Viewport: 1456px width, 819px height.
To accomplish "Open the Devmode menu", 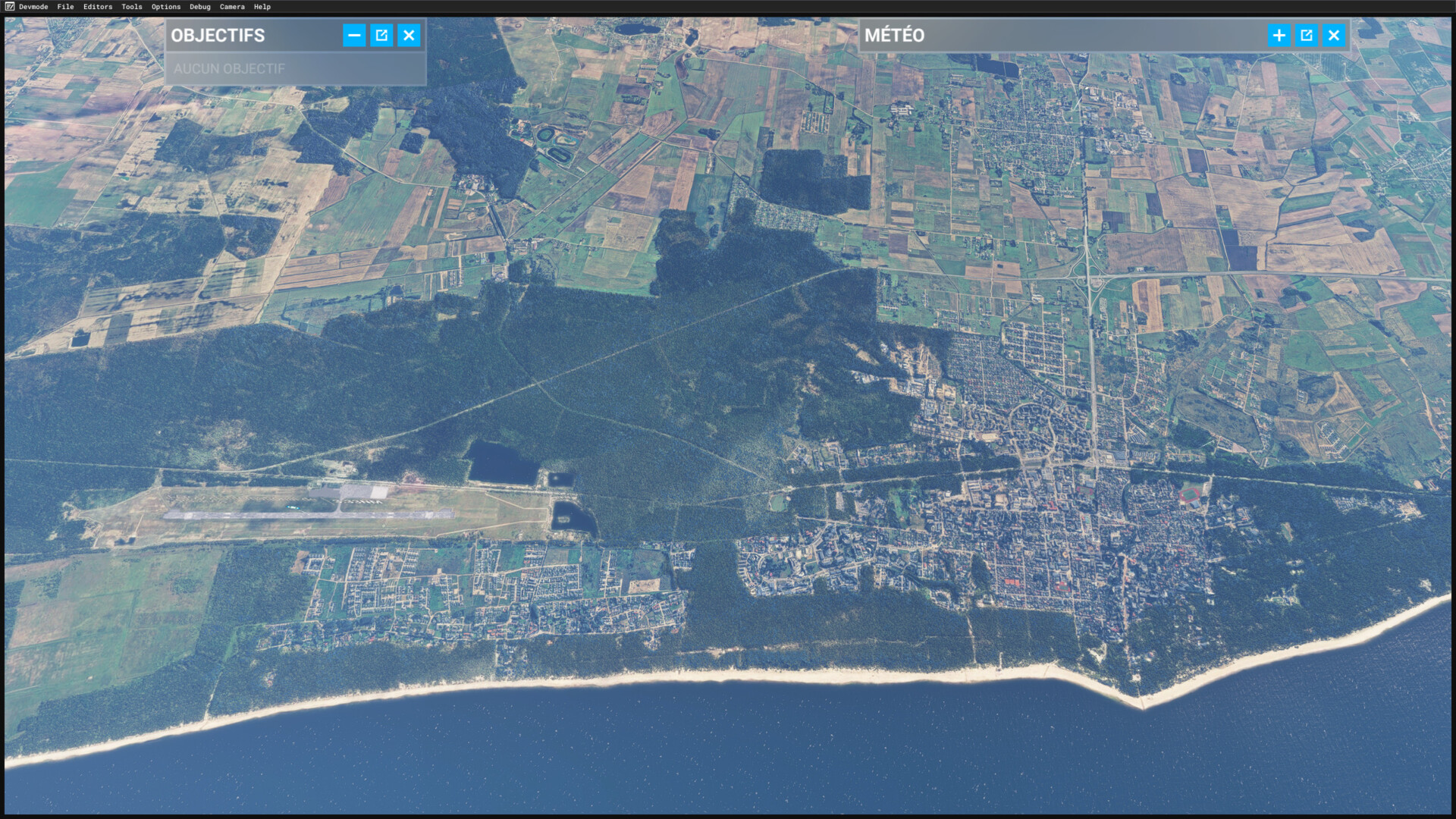I will (x=33, y=7).
